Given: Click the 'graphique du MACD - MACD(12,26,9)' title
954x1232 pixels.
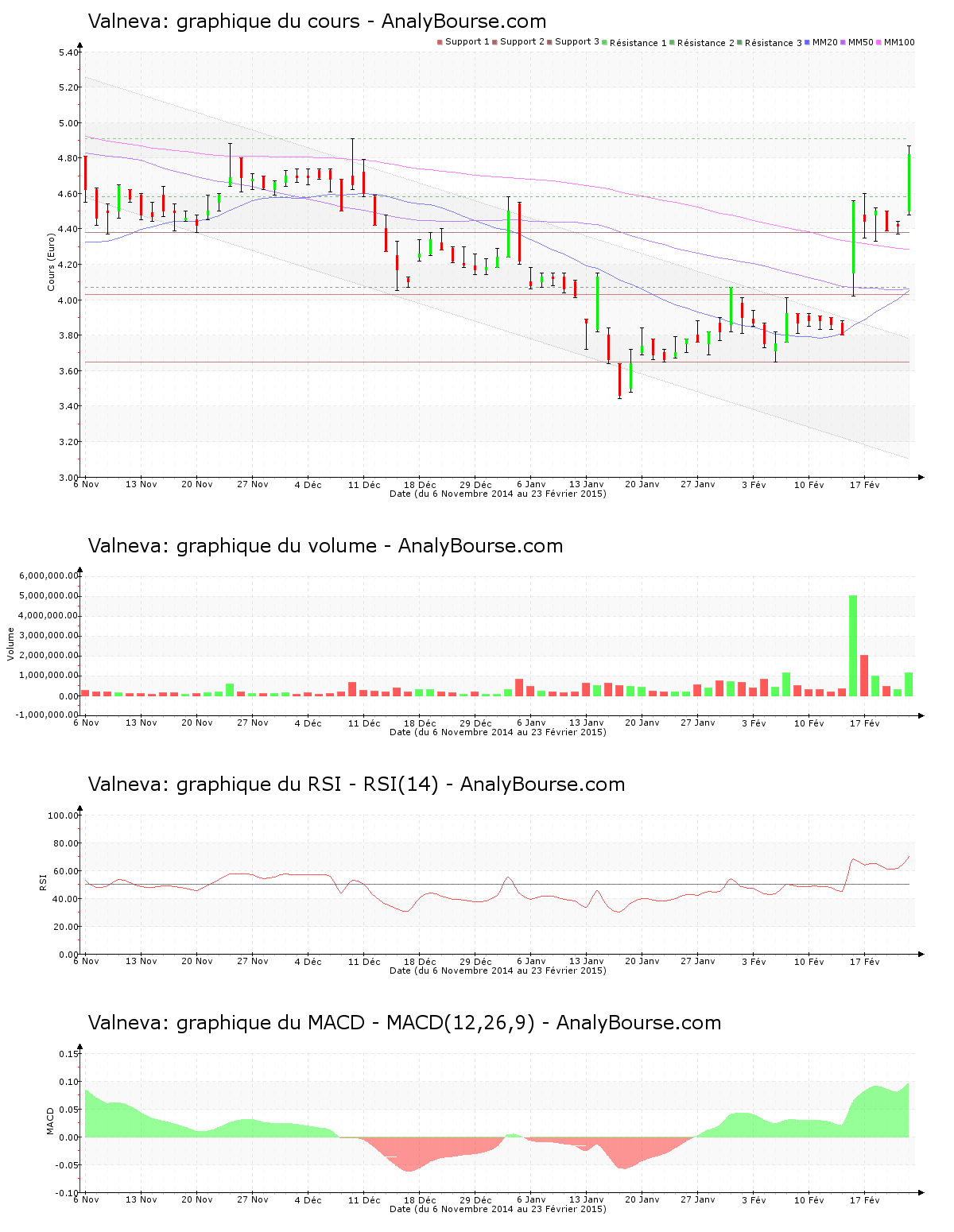Looking at the screenshot, I should click(x=356, y=1023).
